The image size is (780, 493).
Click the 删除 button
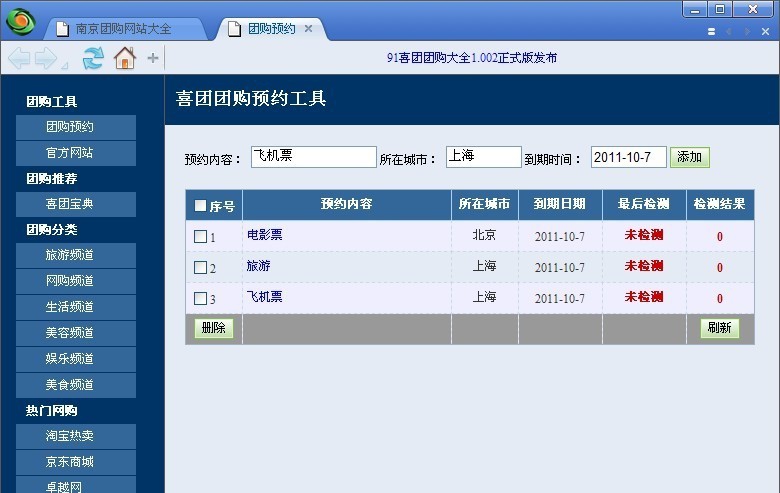click(213, 328)
